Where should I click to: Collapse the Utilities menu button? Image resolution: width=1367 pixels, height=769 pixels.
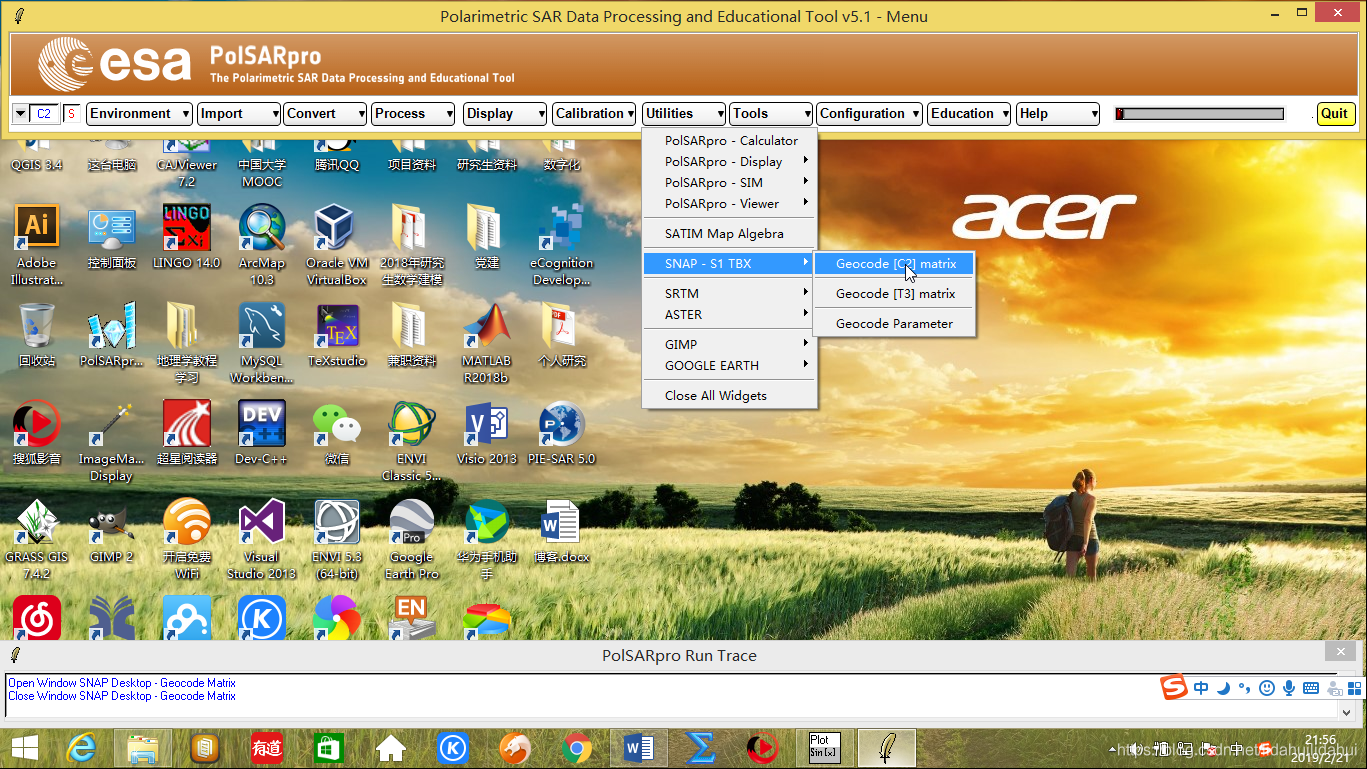point(683,114)
